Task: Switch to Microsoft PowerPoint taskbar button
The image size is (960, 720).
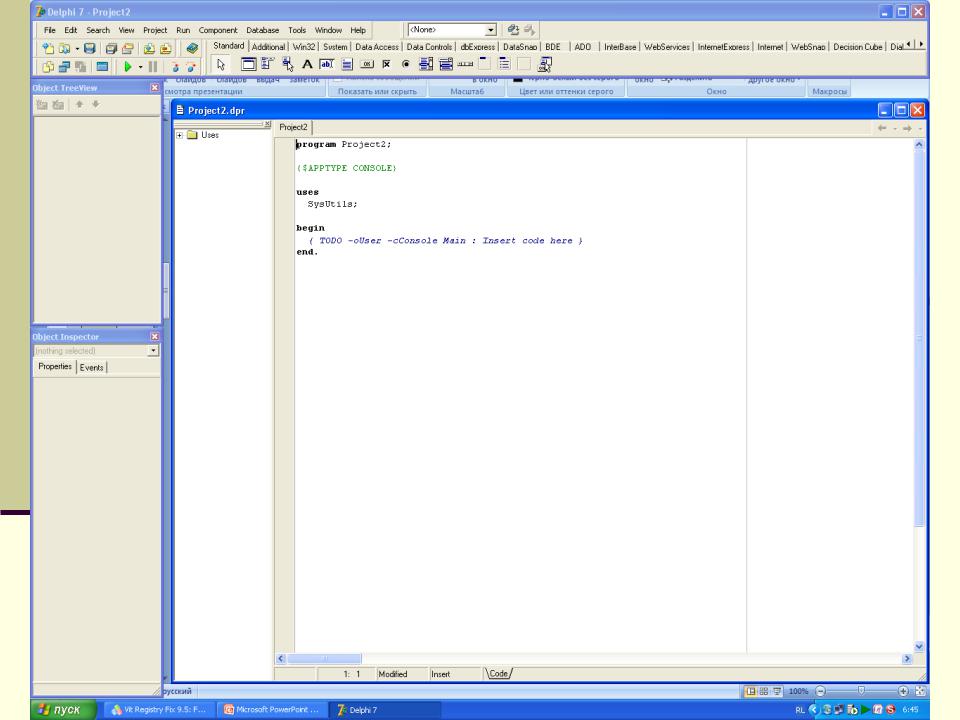Action: [271, 710]
